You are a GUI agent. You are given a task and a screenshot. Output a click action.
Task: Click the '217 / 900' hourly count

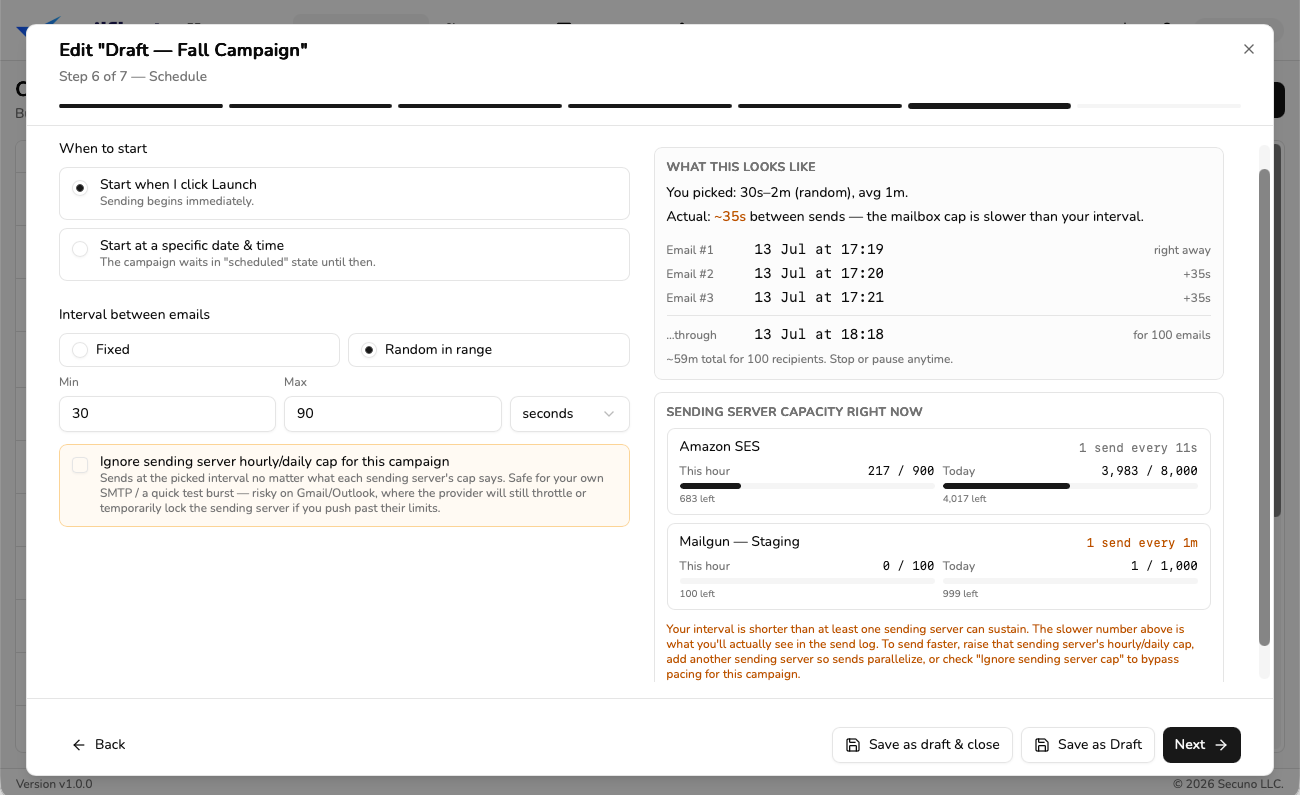901,471
